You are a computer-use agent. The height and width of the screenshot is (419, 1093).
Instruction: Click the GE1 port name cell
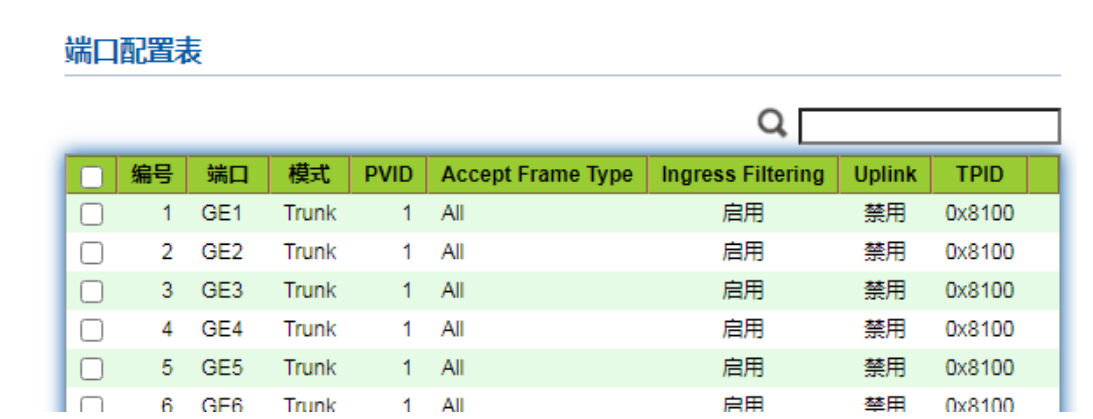(x=222, y=213)
